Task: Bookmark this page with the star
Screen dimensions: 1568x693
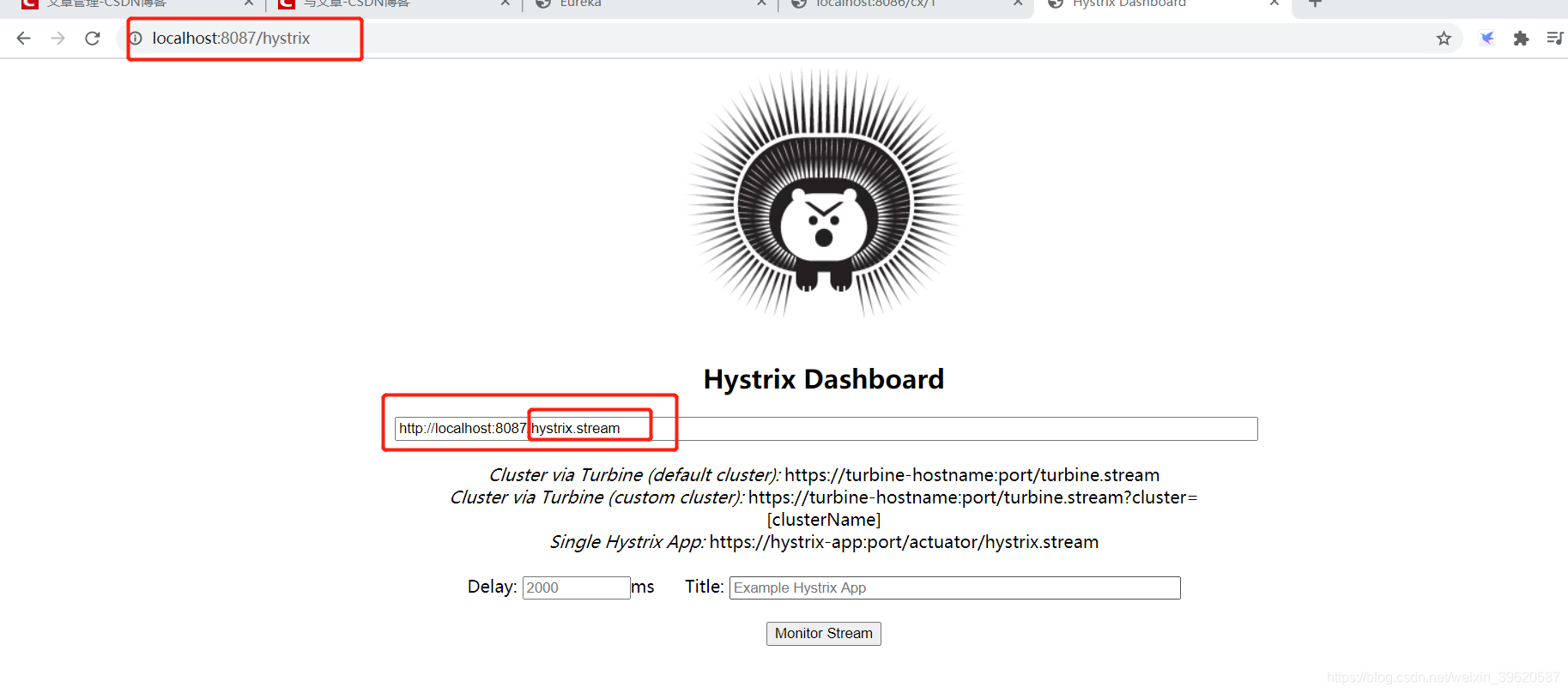Action: [x=1444, y=38]
